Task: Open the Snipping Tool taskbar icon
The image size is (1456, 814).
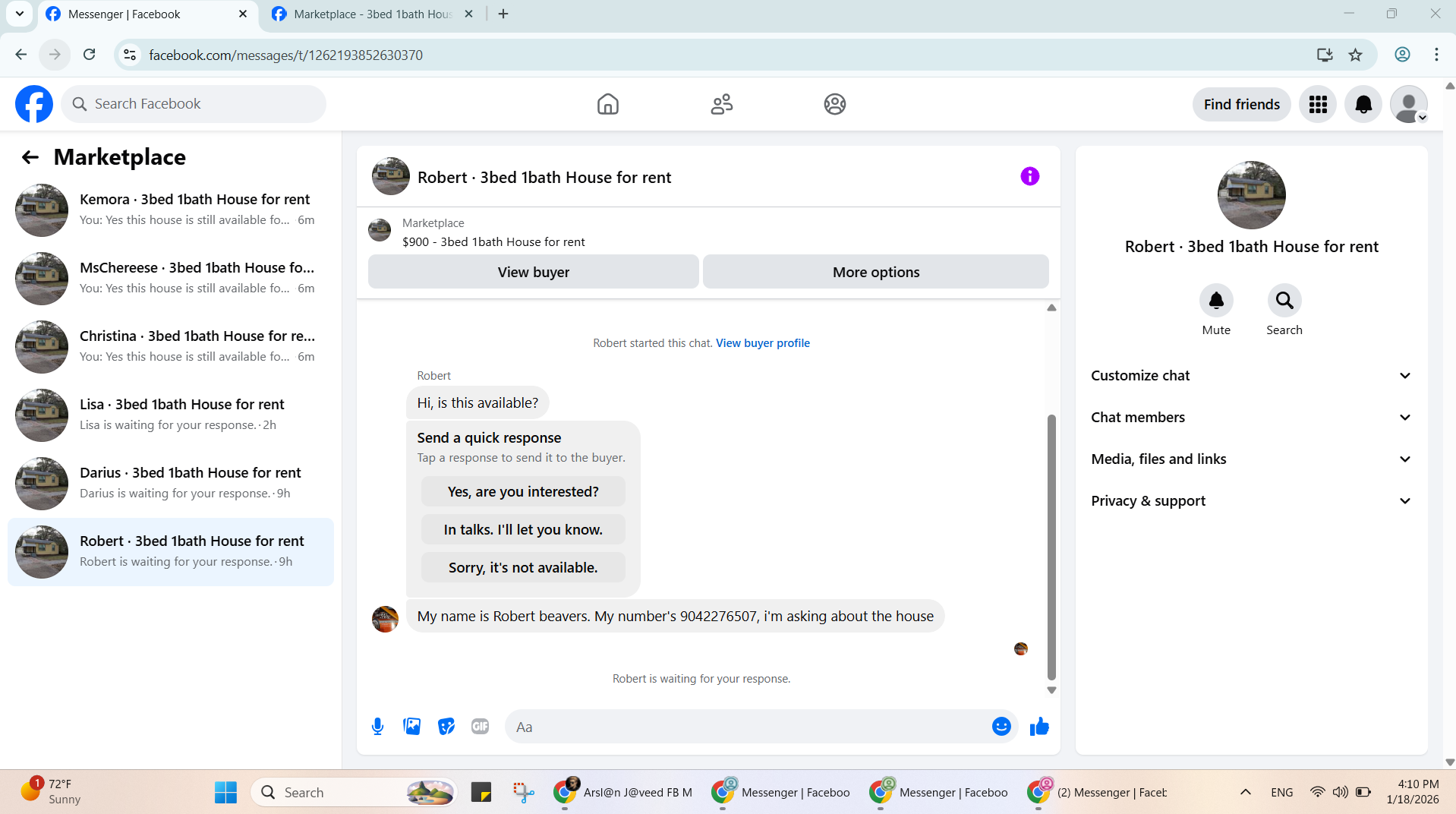Action: point(523,792)
